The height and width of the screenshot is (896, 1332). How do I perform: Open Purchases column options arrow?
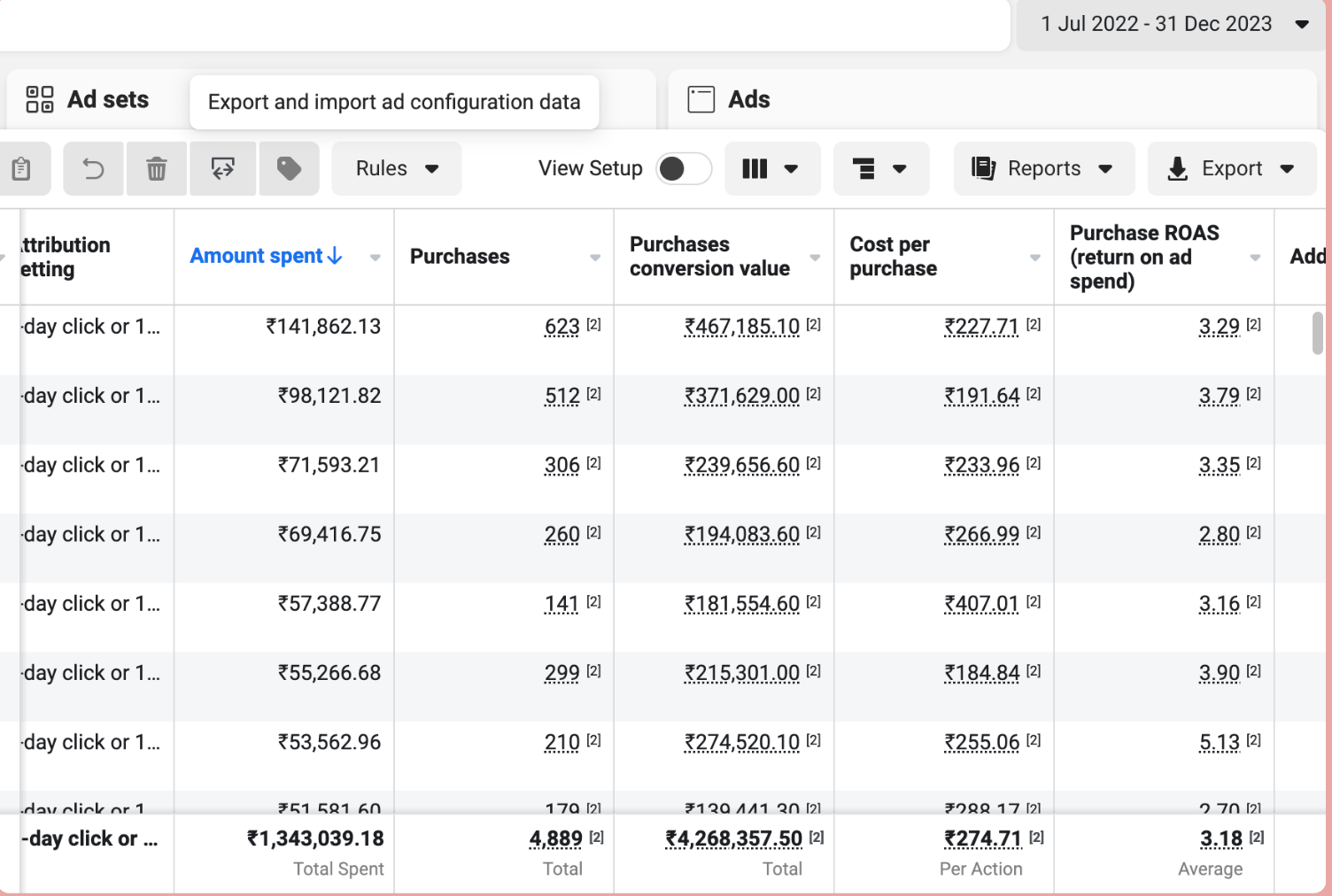pyautogui.click(x=595, y=258)
